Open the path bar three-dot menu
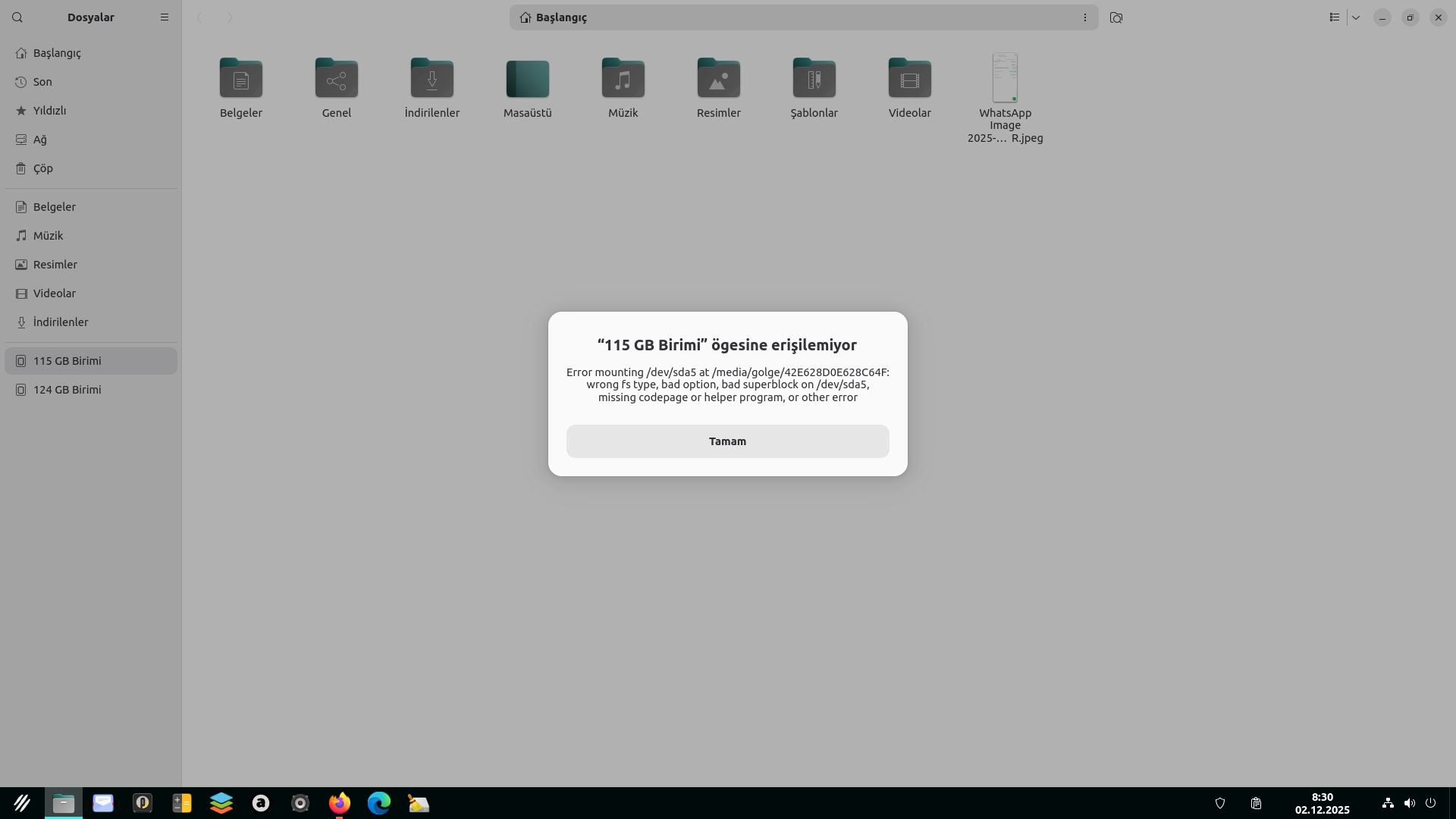1456x819 pixels. tap(1084, 17)
